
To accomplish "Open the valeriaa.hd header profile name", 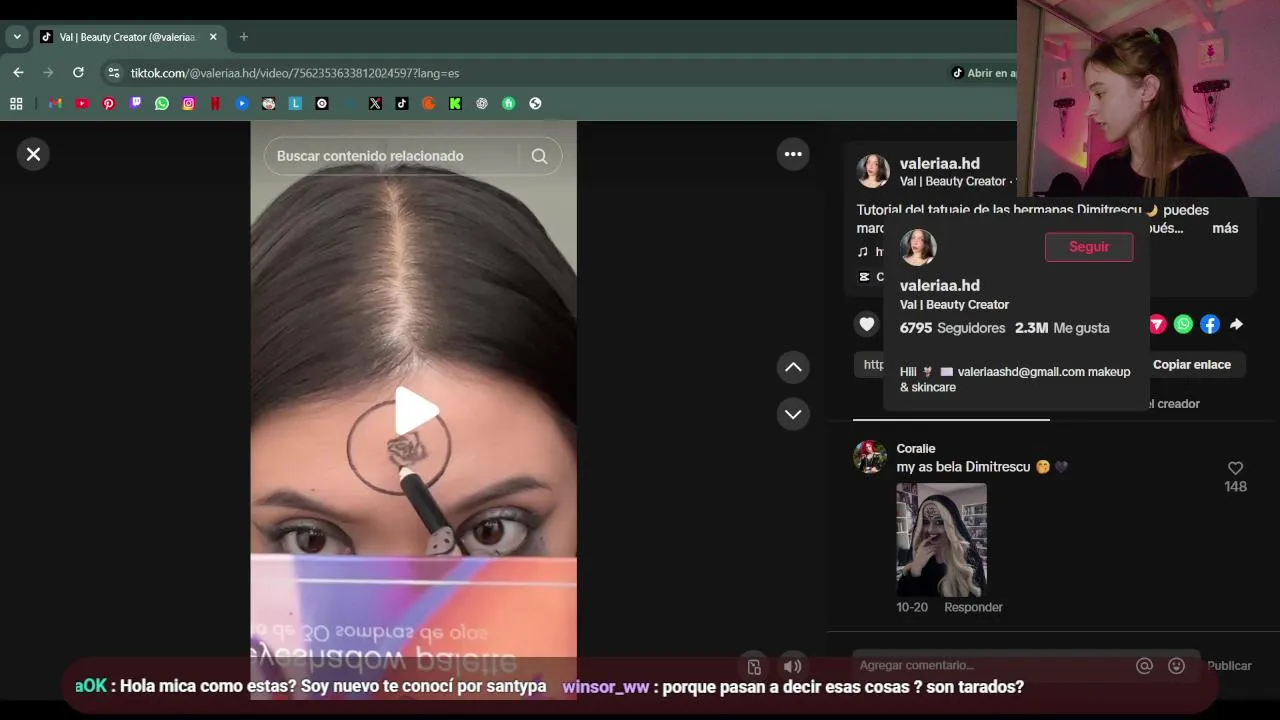I will point(939,164).
